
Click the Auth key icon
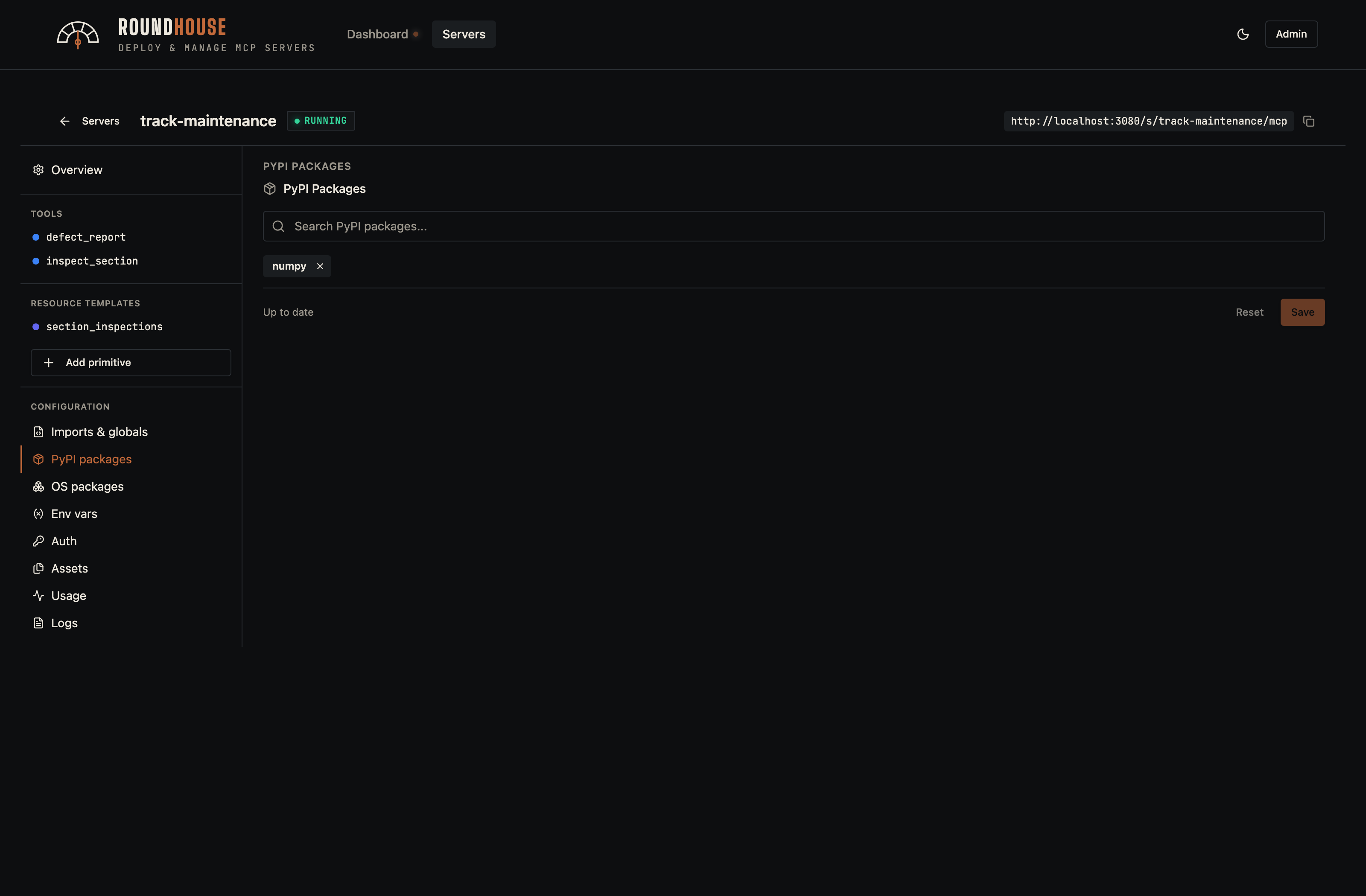point(38,541)
